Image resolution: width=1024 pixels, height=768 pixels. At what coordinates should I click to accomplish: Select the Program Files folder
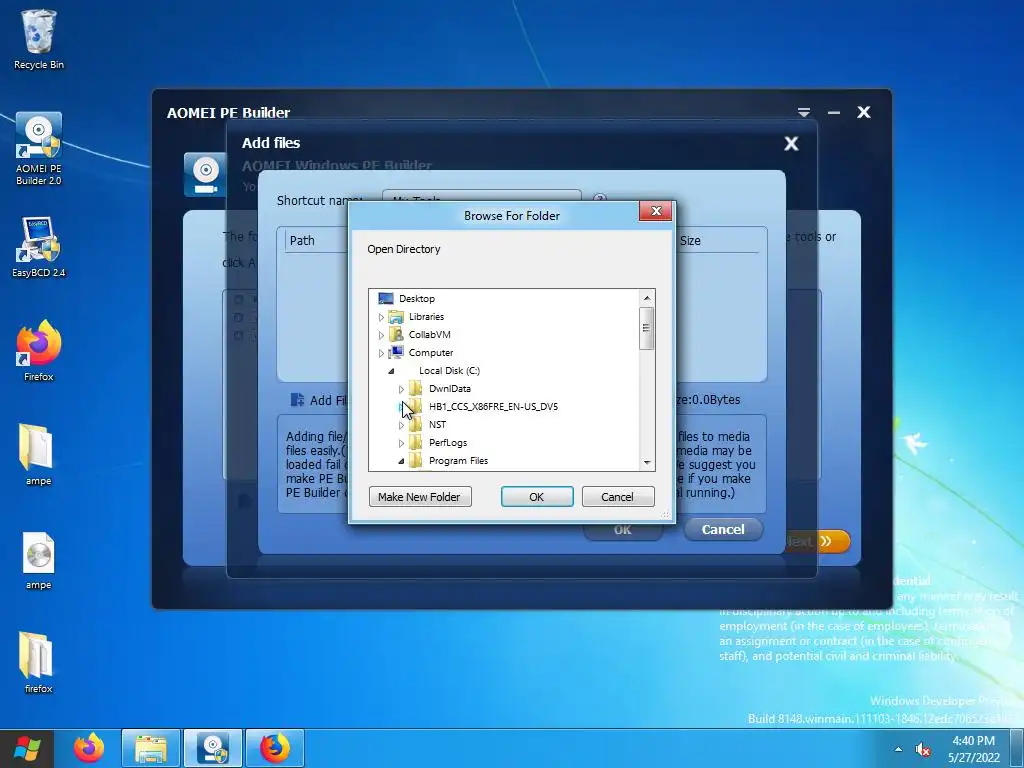(x=458, y=460)
